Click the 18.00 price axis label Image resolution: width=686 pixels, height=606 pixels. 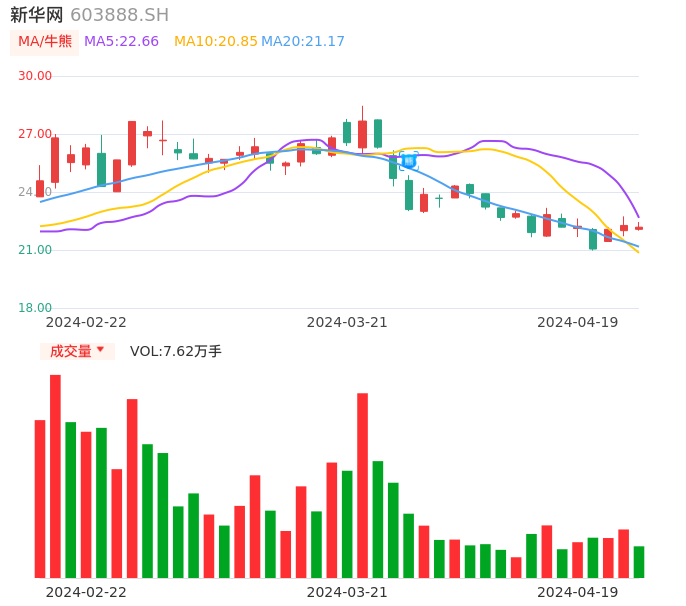pyautogui.click(x=35, y=308)
